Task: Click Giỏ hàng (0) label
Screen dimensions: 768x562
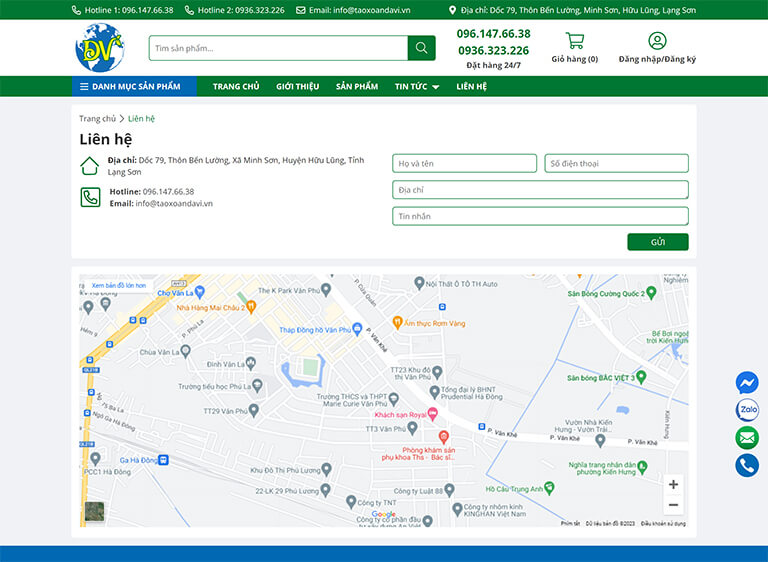Action: 575,59
